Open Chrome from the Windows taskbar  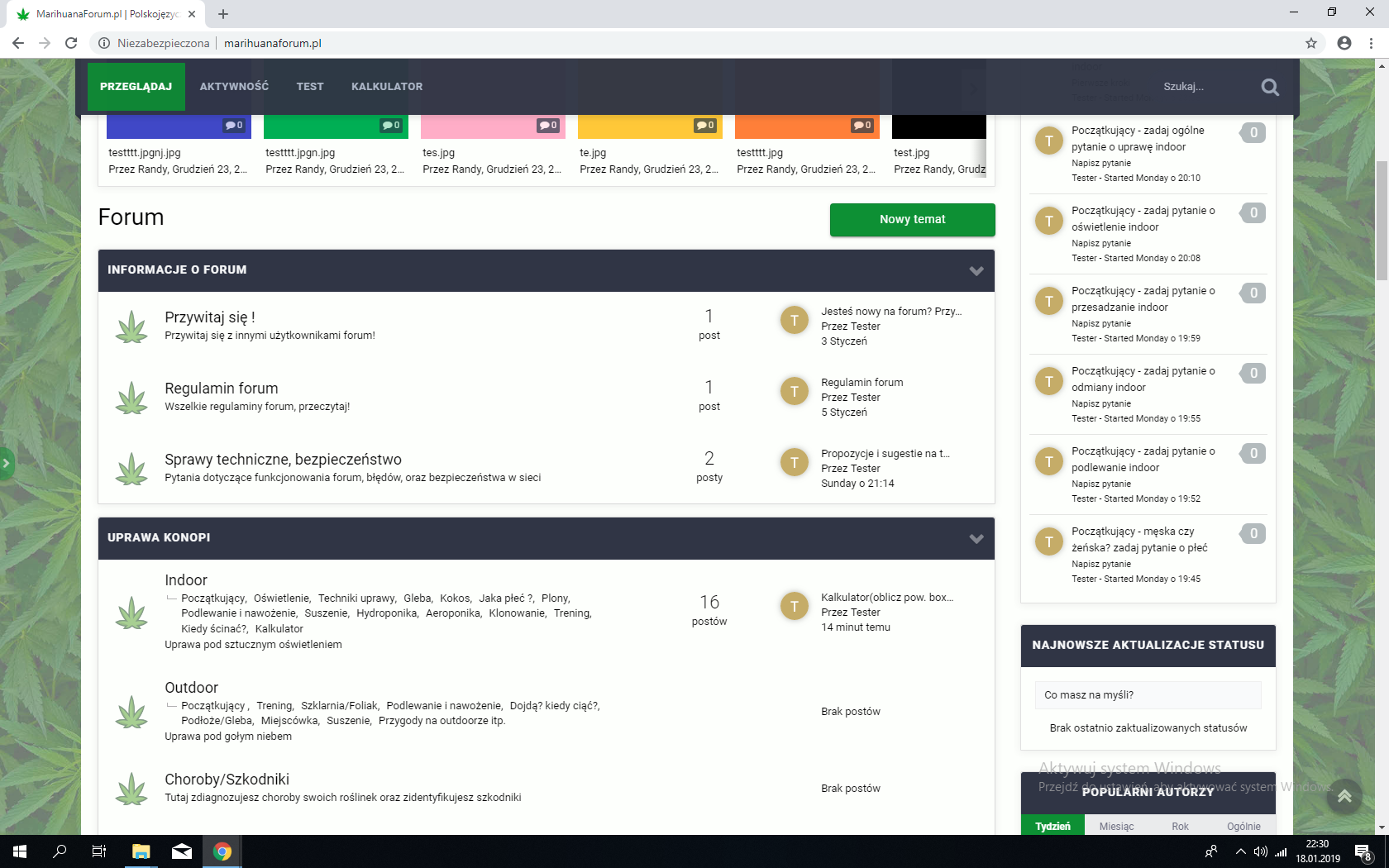pos(222,851)
